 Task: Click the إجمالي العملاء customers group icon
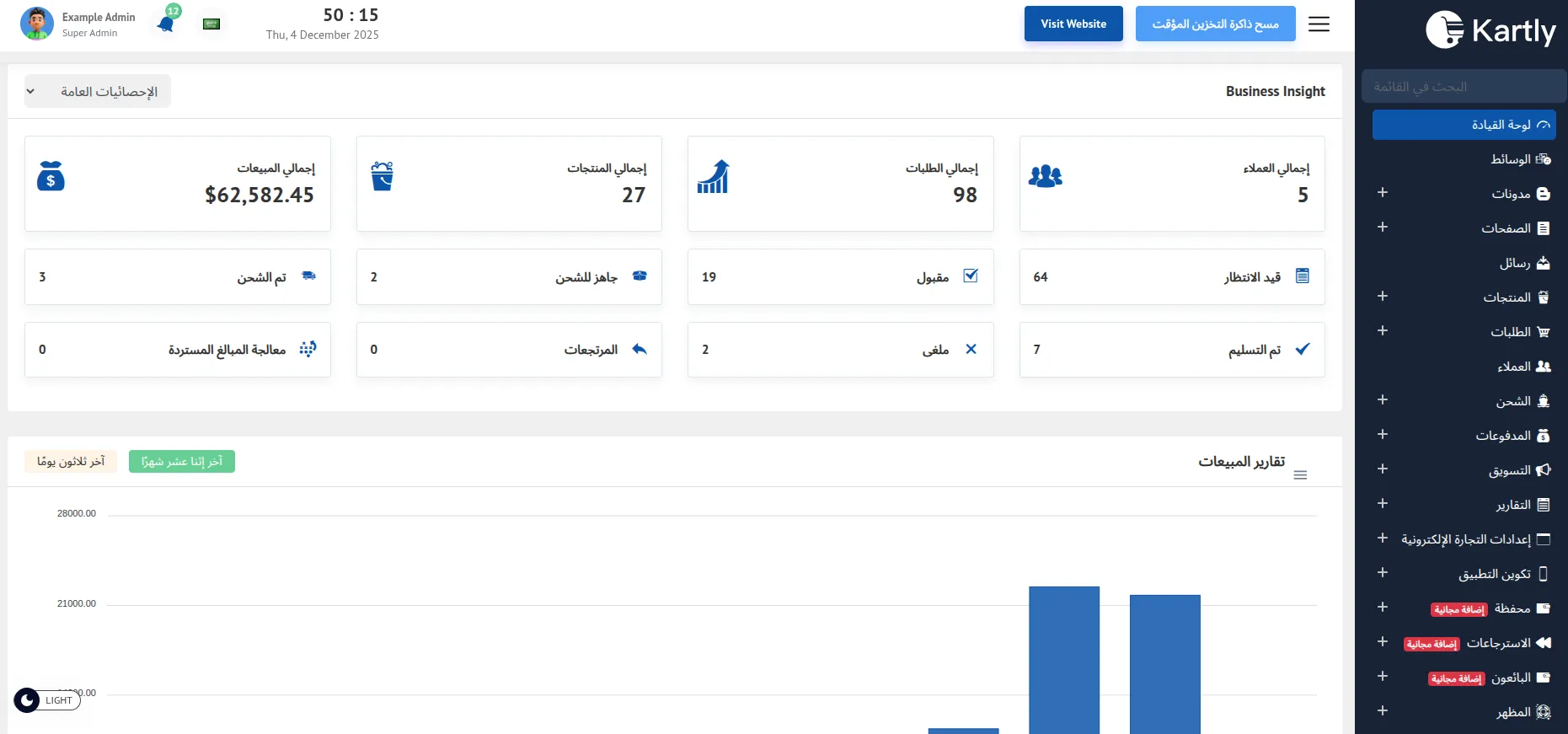pyautogui.click(x=1045, y=176)
